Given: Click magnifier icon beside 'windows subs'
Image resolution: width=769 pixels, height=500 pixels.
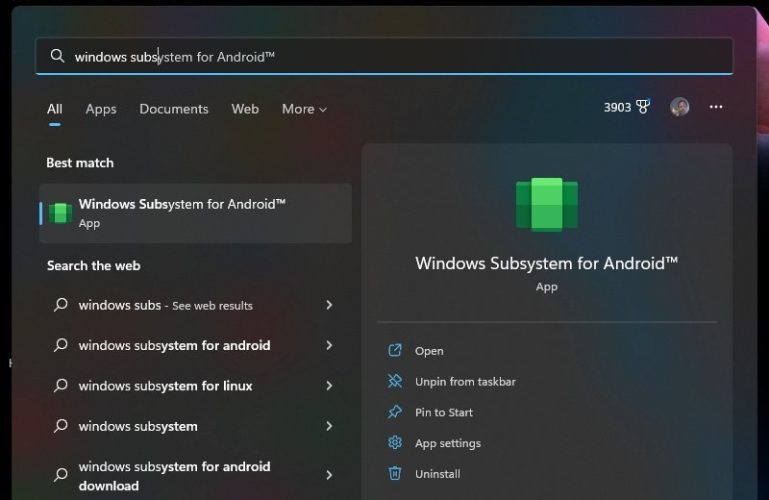Looking at the screenshot, I should pos(60,305).
